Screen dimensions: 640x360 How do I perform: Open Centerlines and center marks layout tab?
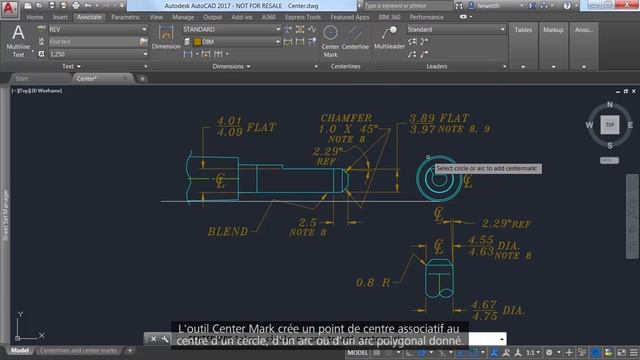pos(78,350)
